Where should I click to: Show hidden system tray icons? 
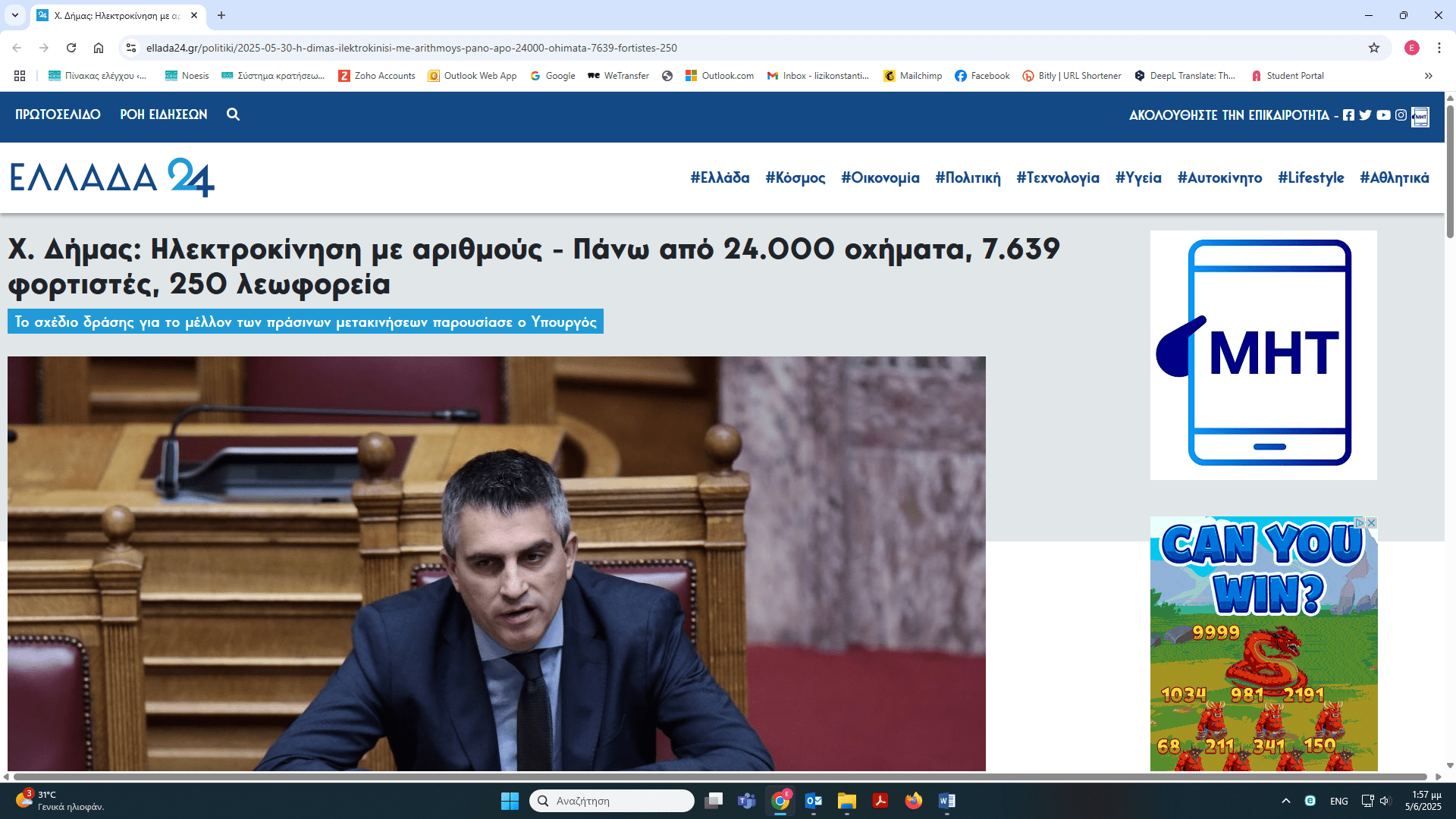[x=1285, y=801]
